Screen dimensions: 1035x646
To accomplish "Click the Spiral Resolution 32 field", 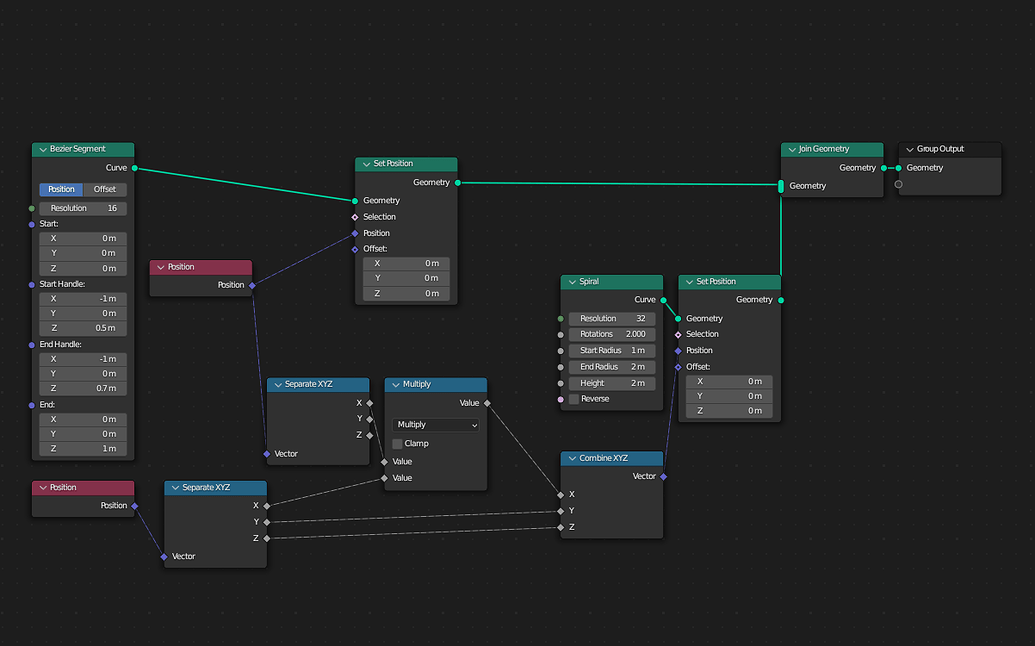I will [x=612, y=319].
